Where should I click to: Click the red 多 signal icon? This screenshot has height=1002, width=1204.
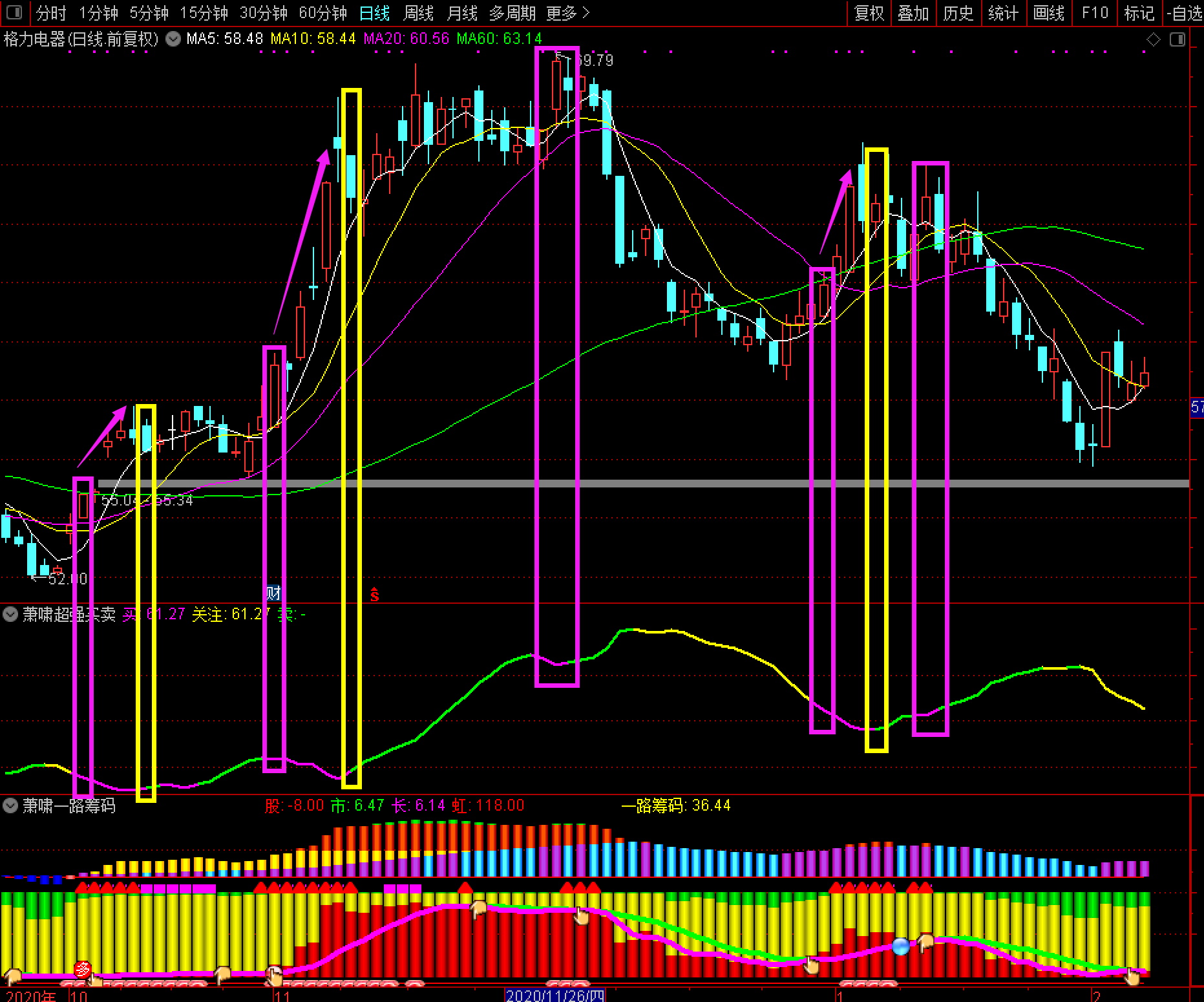pos(83,970)
